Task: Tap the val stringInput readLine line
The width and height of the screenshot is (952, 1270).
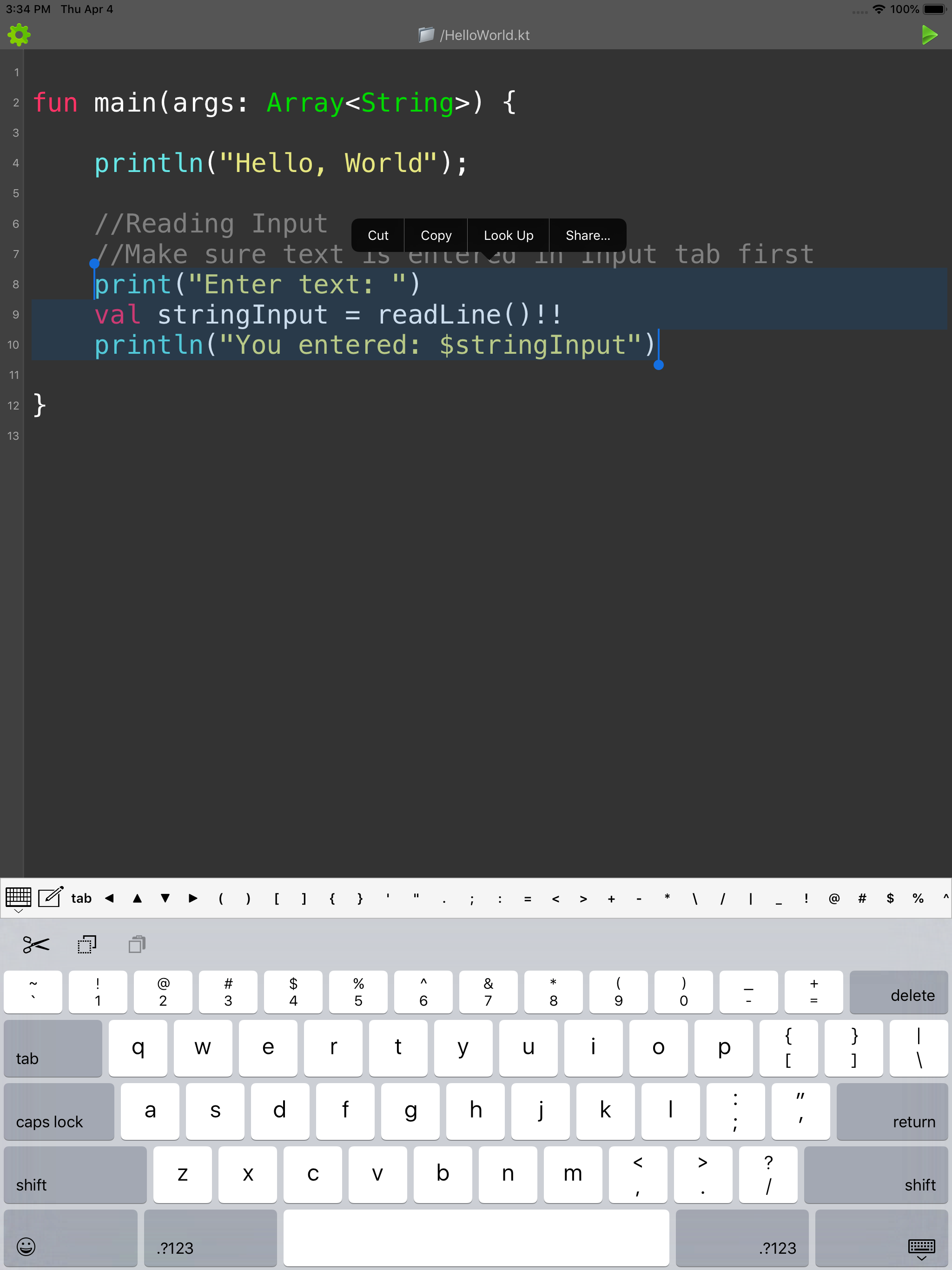Action: point(328,315)
